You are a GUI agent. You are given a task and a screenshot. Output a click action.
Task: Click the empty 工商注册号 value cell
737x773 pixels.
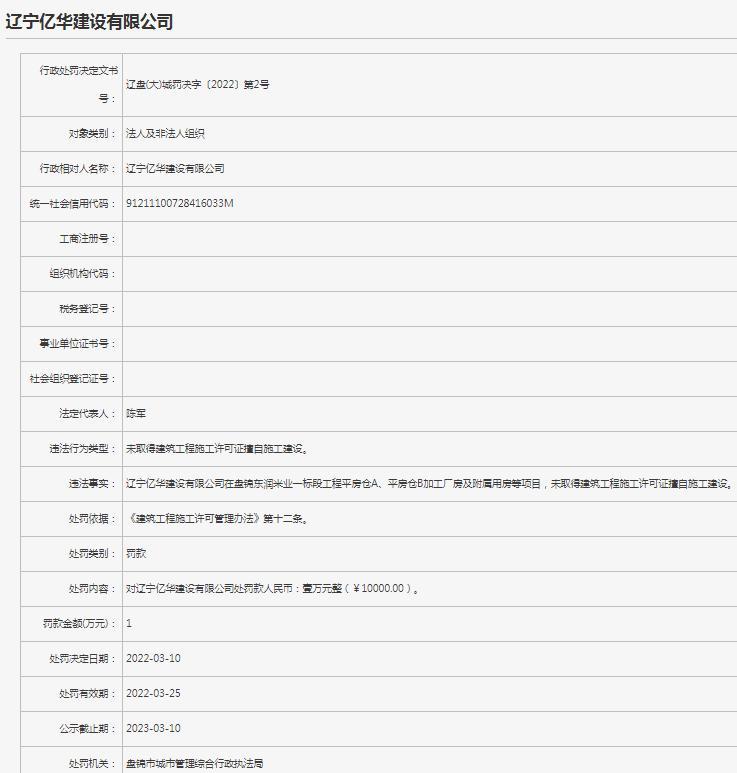tap(428, 239)
